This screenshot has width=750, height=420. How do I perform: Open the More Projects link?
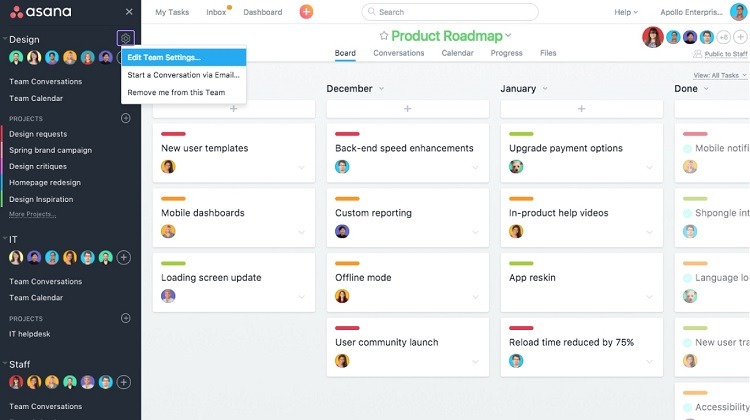click(32, 214)
